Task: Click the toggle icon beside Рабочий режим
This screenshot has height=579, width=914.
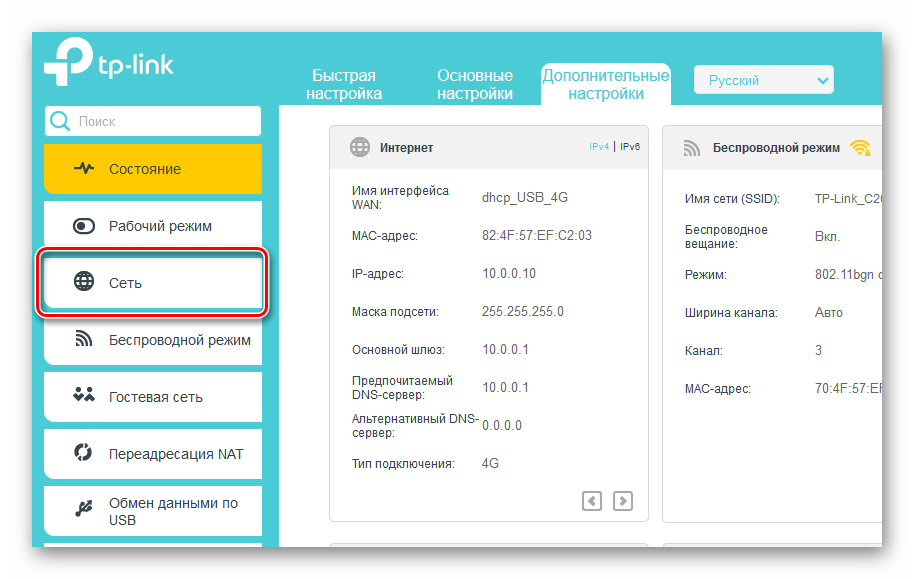Action: [x=83, y=226]
